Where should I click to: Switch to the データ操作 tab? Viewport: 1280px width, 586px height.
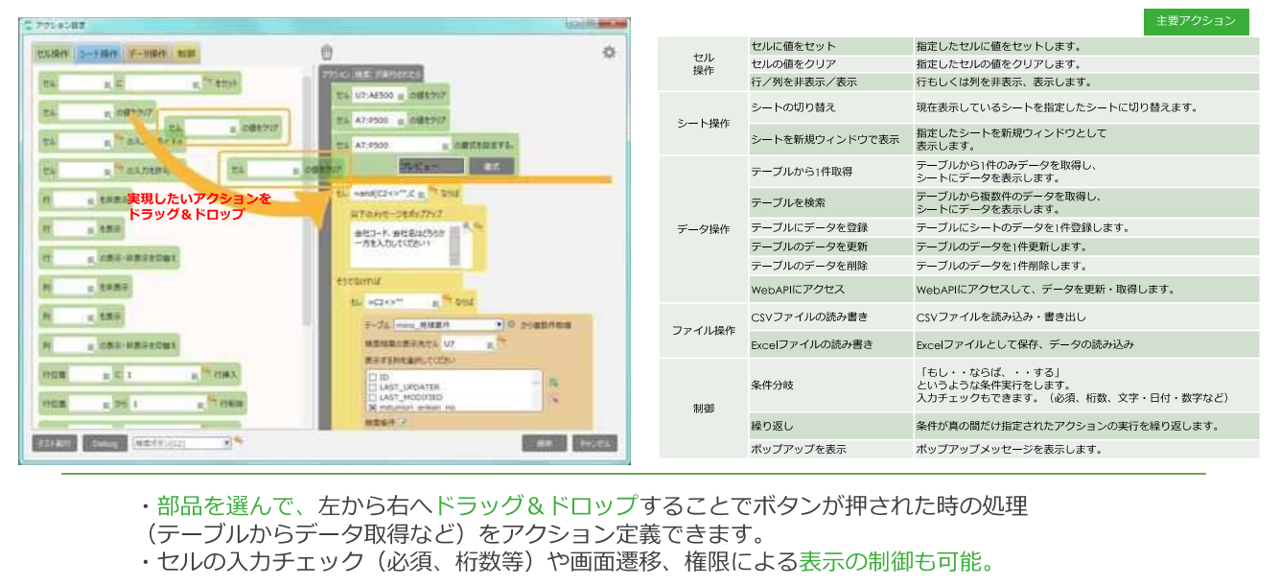(147, 53)
